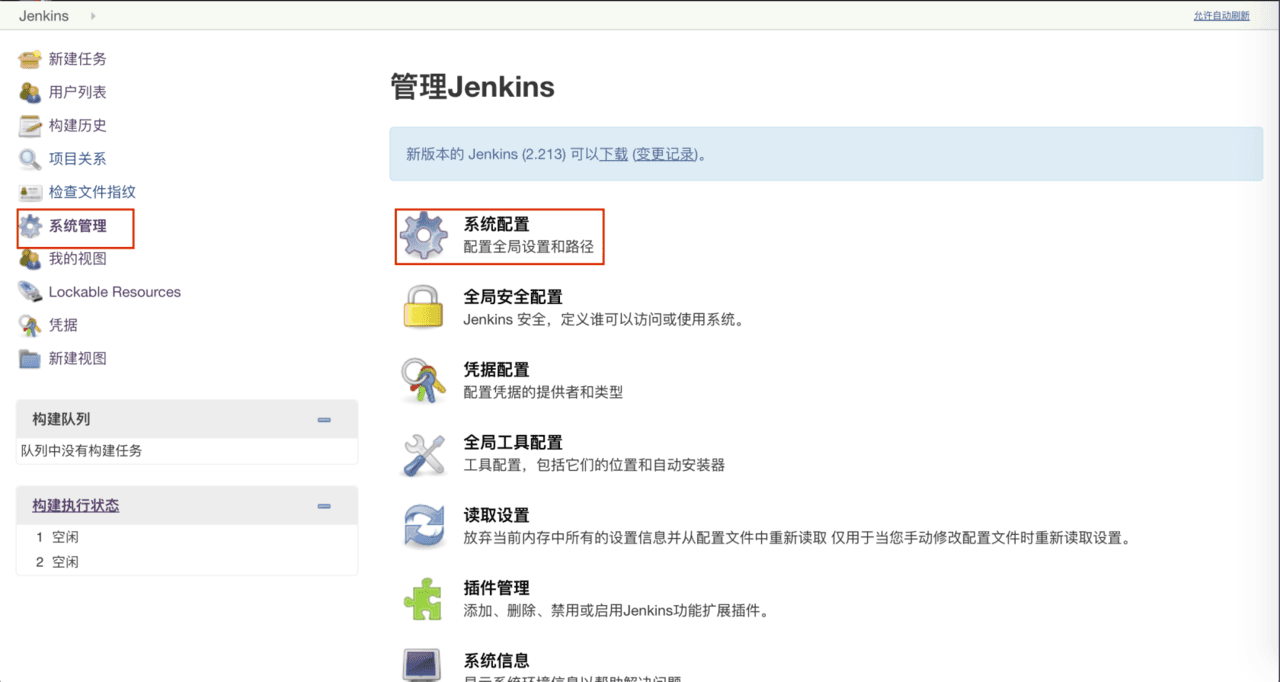Click executor 2 空闲 row
1280x682 pixels.
pyautogui.click(x=186, y=562)
